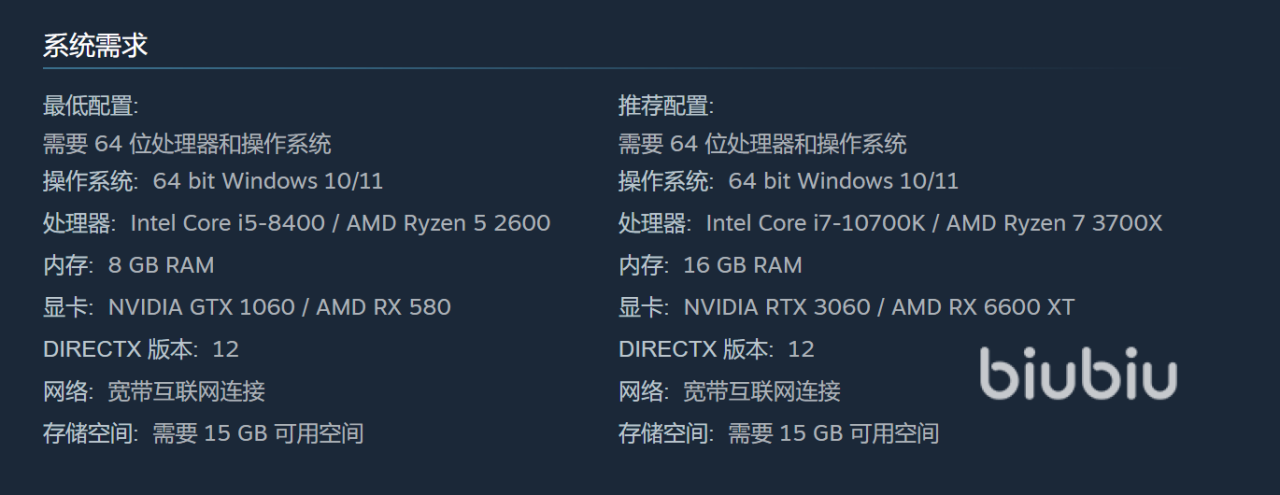Select the 系统需求 heading
Viewport: 1280px width, 495px height.
click(95, 45)
